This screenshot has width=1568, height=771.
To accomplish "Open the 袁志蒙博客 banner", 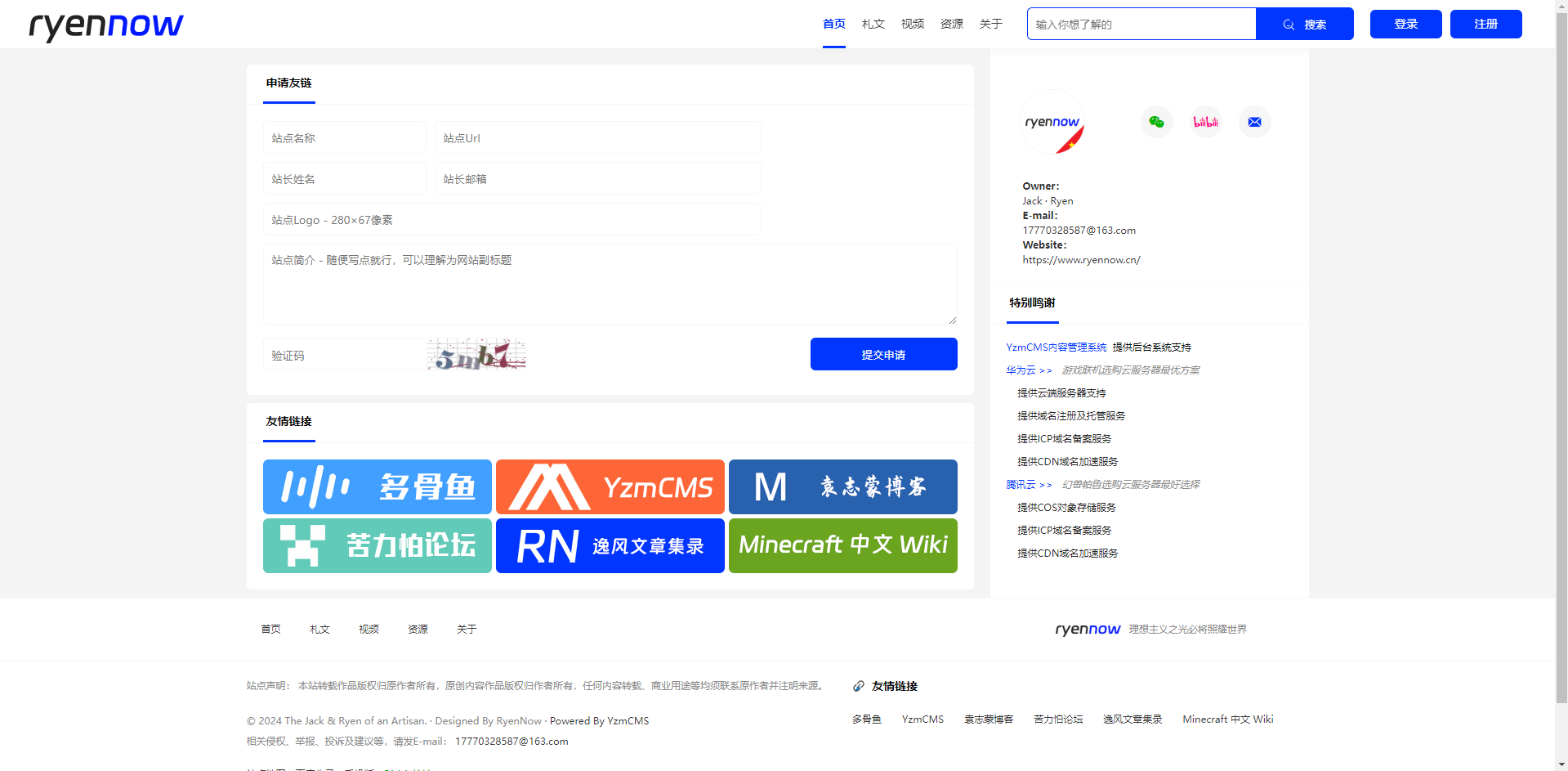I will pyautogui.click(x=843, y=486).
